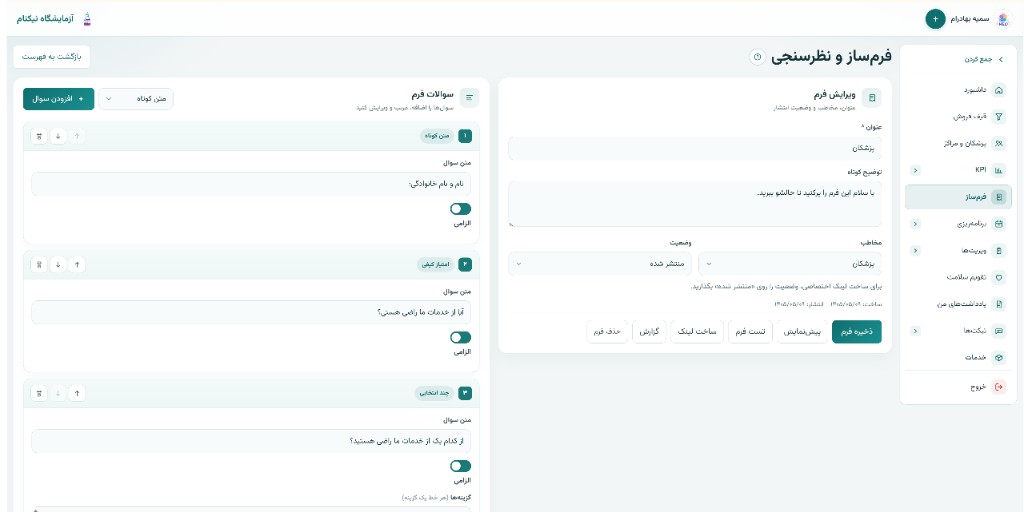This screenshot has height=512, width=1024.
Task: Click the توضیح کوتاه description textarea
Action: pos(695,204)
